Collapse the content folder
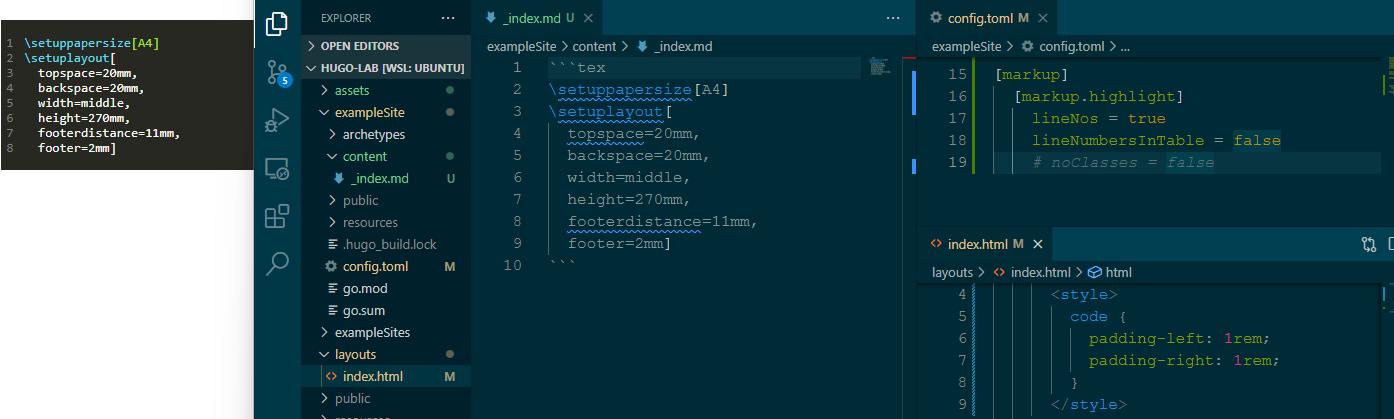1394x419 pixels. click(x=386, y=156)
